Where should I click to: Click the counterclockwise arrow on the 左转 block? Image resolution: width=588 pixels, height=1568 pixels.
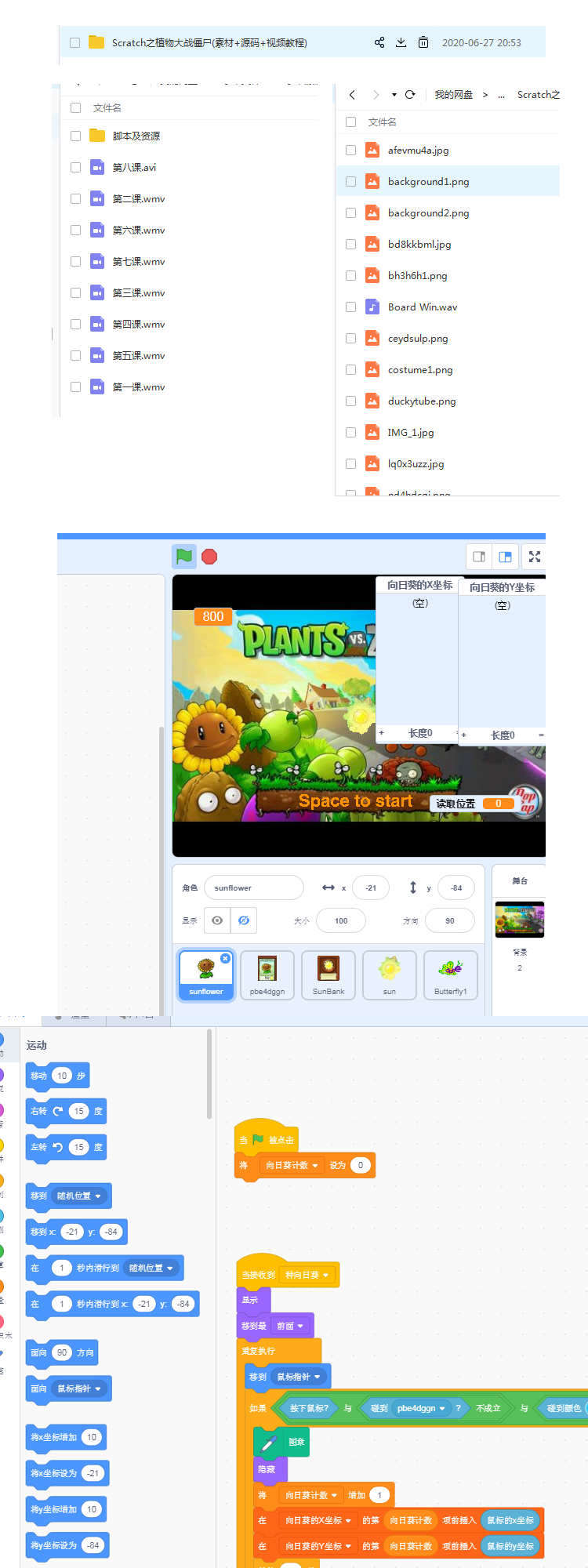[x=58, y=1147]
